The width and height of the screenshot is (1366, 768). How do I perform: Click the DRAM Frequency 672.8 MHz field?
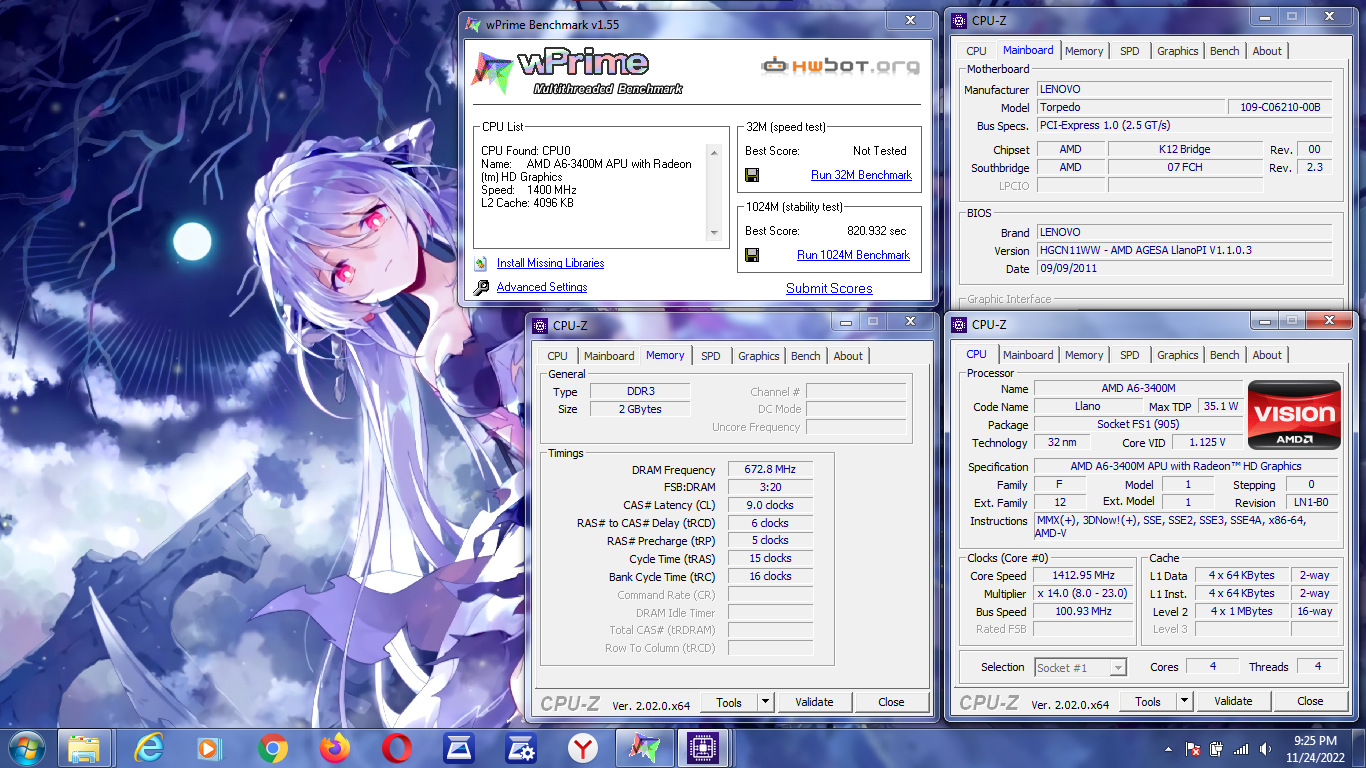(x=770, y=470)
